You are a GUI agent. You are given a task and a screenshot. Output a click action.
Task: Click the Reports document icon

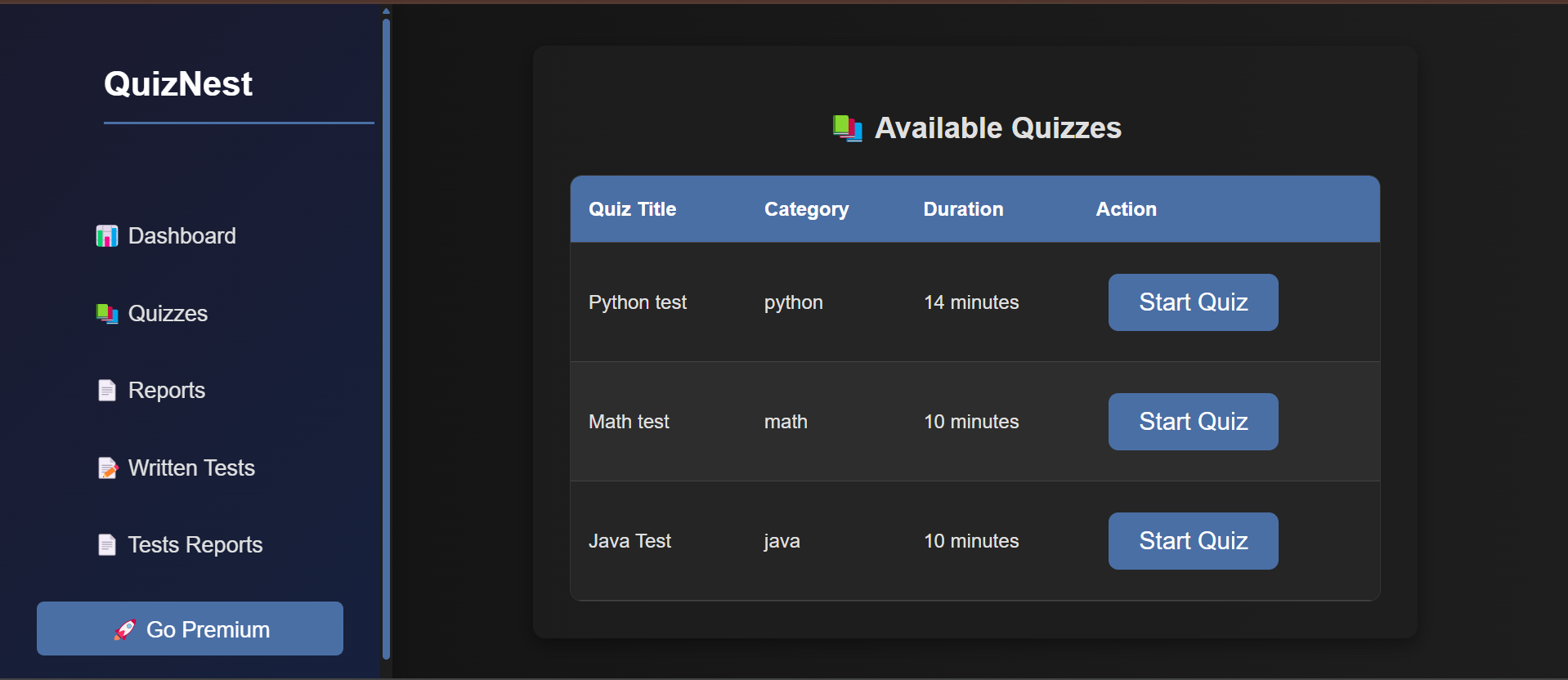click(x=107, y=391)
